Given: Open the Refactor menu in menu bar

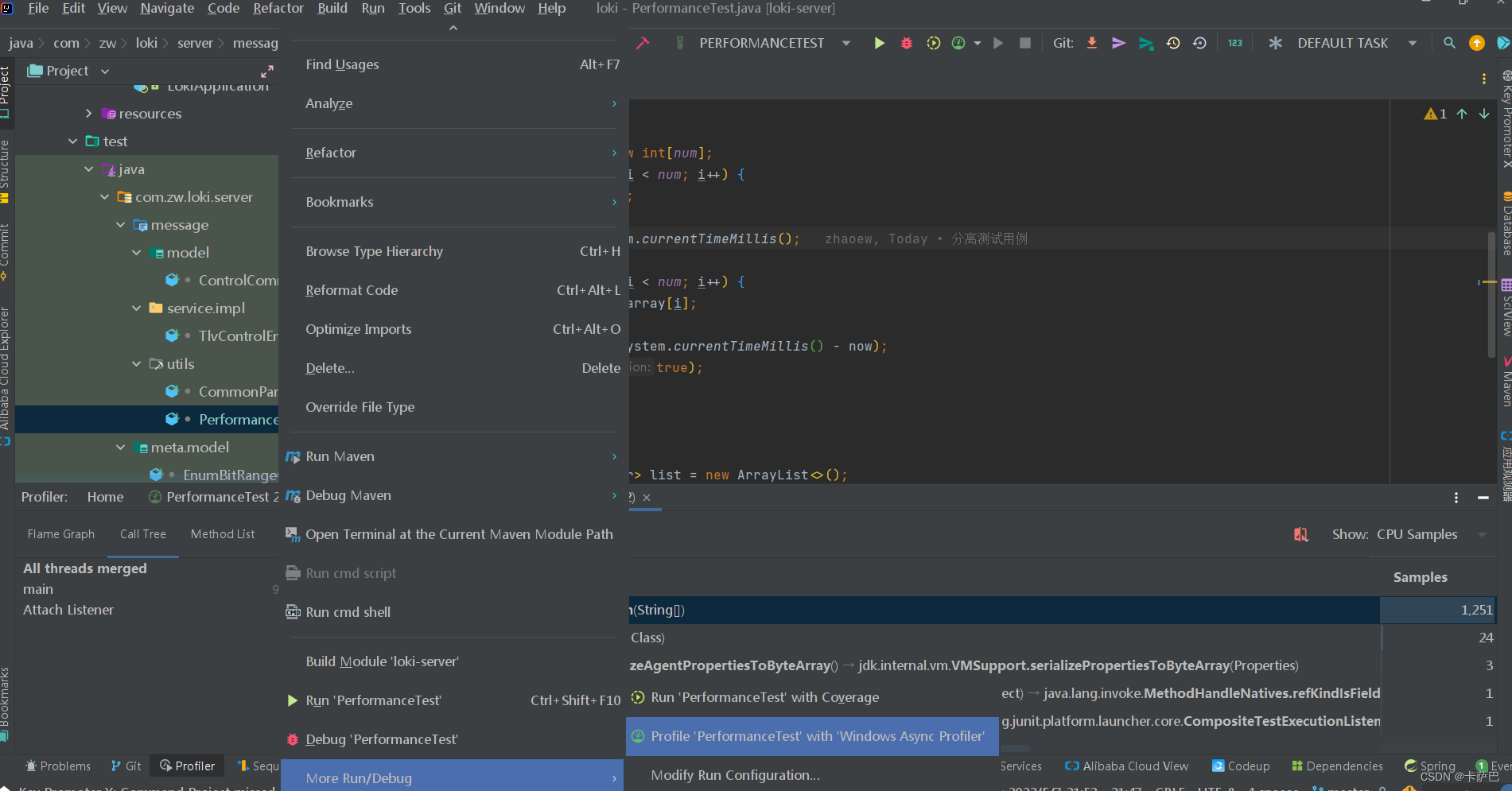Looking at the screenshot, I should click(278, 8).
